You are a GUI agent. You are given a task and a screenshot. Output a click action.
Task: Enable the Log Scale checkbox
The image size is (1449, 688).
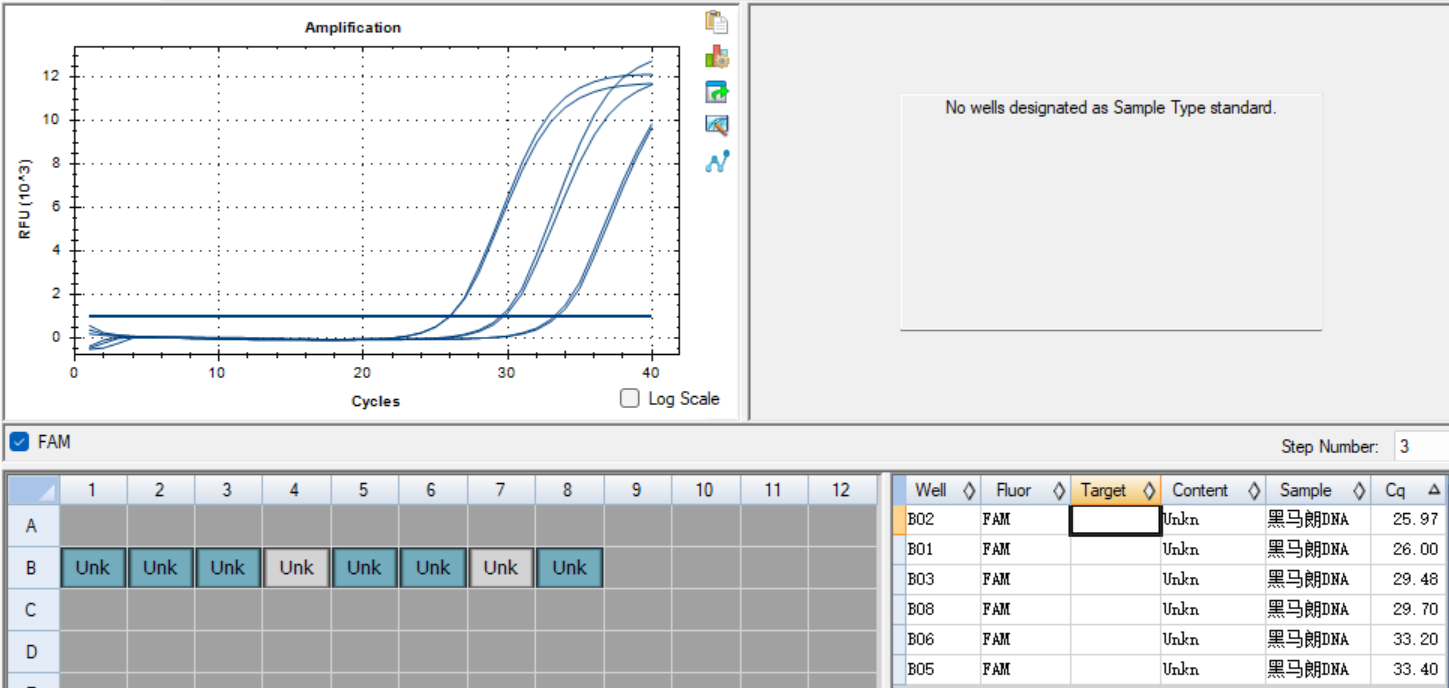(x=630, y=398)
